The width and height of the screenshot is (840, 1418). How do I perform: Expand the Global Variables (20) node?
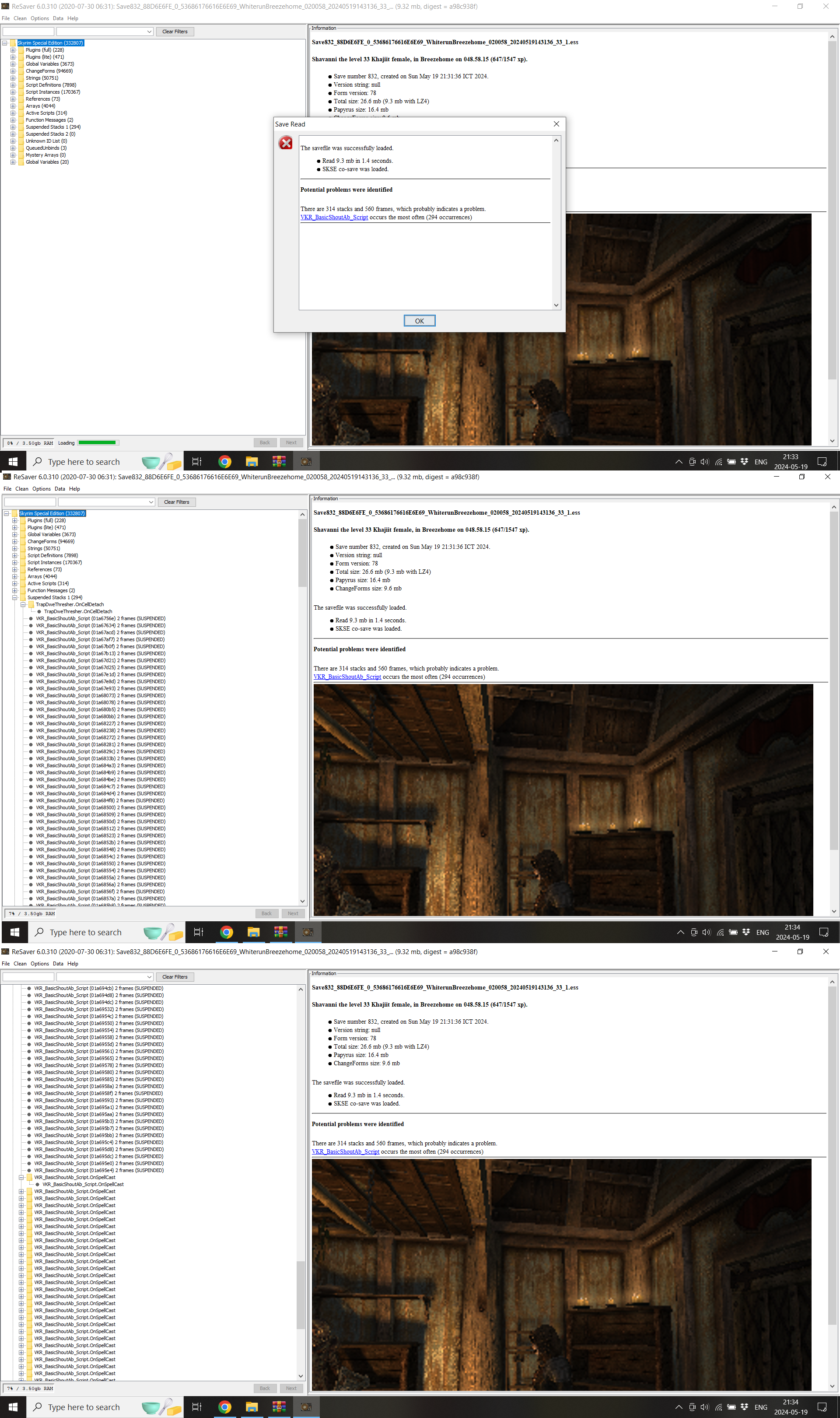[x=12, y=162]
